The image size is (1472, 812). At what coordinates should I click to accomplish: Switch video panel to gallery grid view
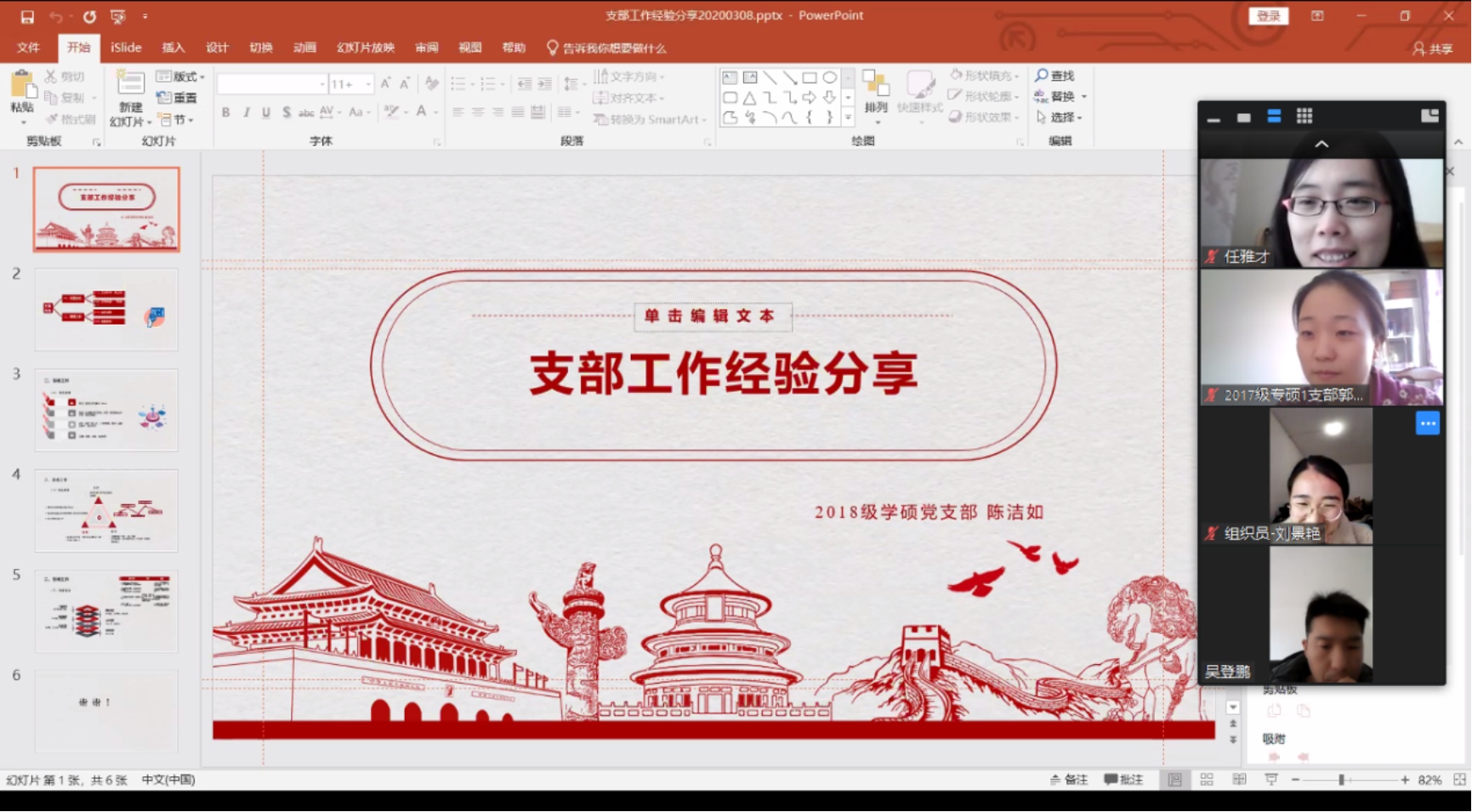click(x=1304, y=116)
